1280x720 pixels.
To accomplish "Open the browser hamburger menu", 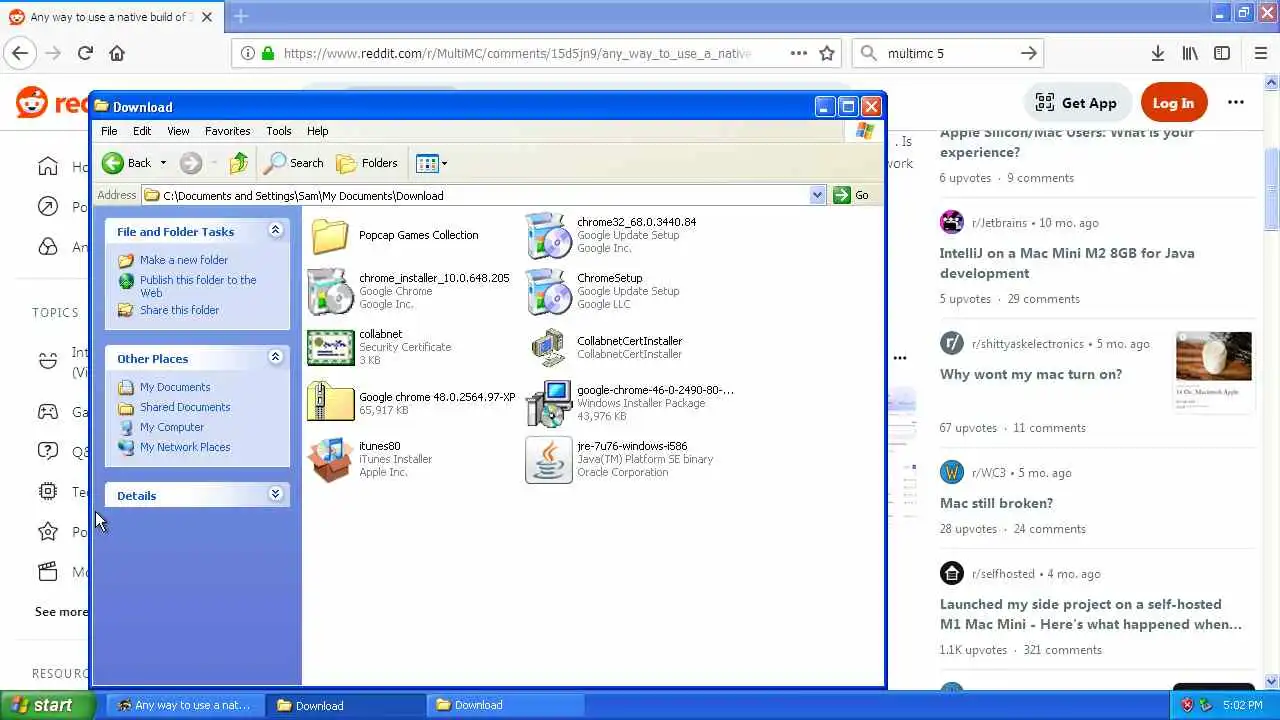I will point(1260,53).
